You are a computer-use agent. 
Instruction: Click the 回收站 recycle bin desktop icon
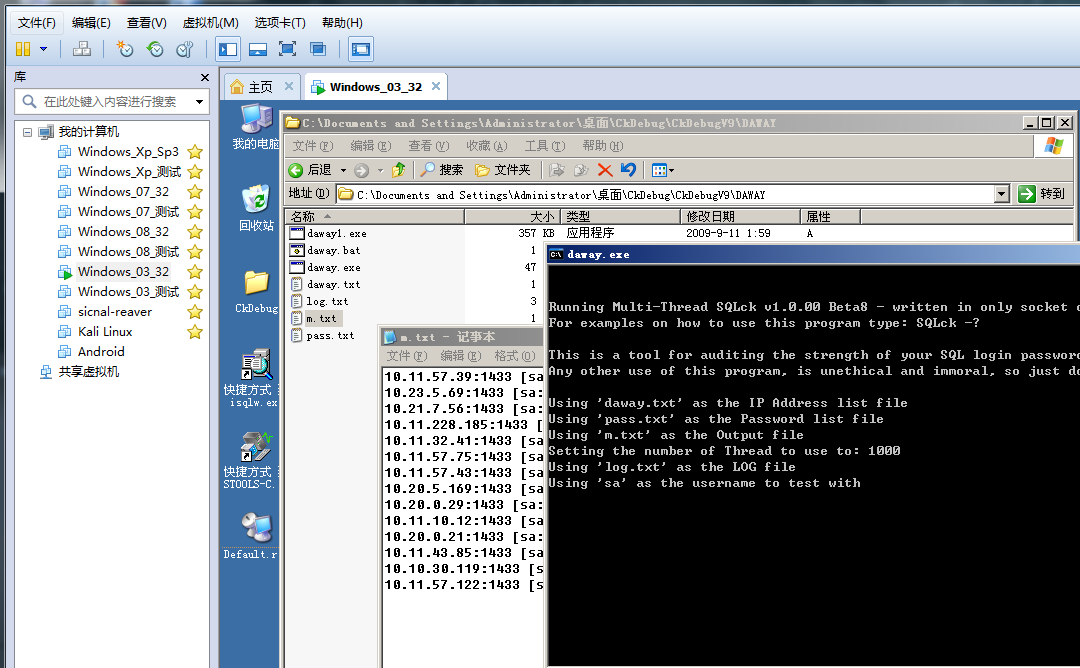point(256,207)
